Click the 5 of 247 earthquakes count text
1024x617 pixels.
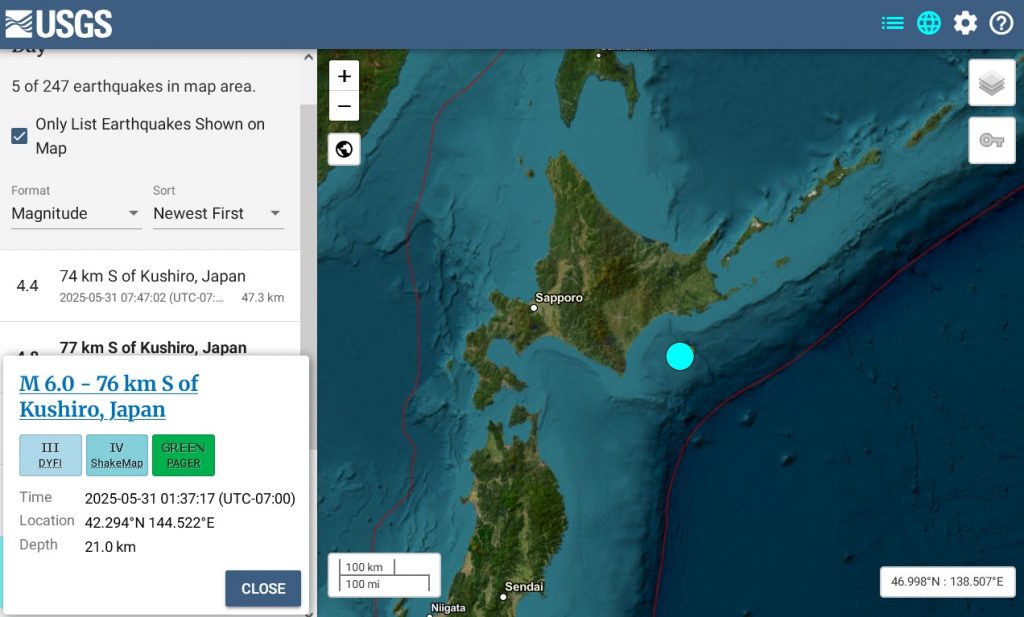[133, 86]
